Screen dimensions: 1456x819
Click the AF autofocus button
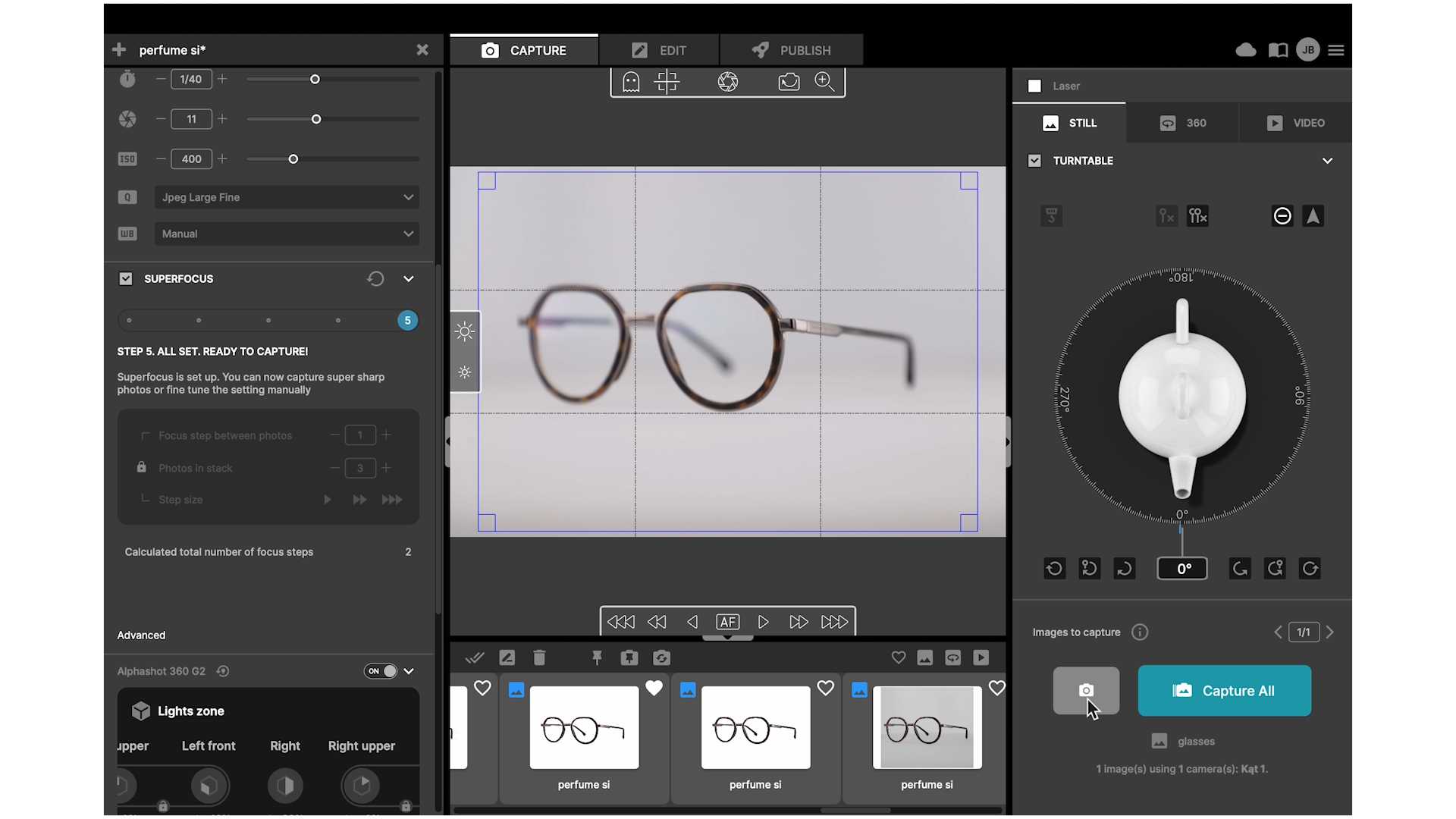tap(727, 622)
